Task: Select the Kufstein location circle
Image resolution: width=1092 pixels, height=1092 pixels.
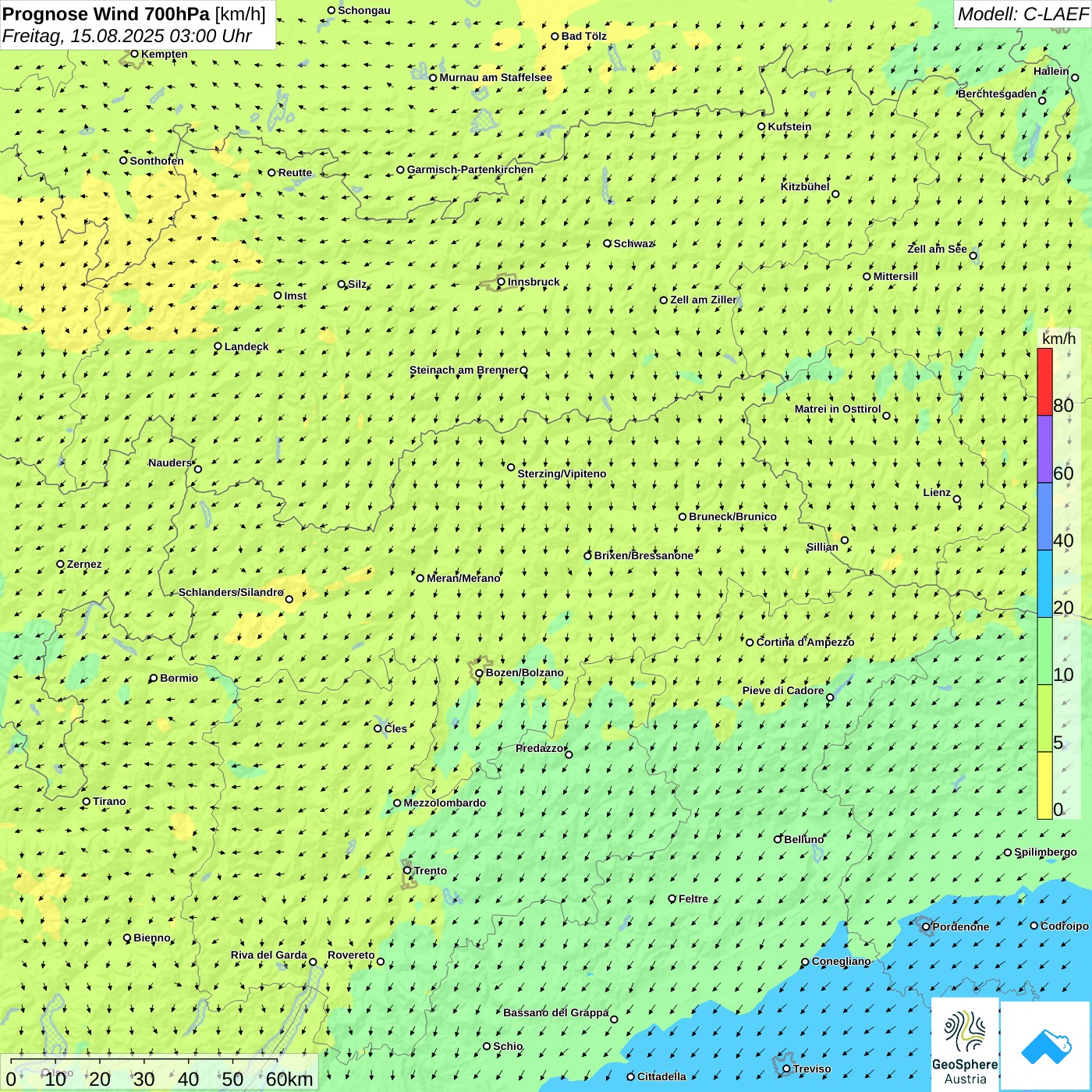Action: (761, 126)
